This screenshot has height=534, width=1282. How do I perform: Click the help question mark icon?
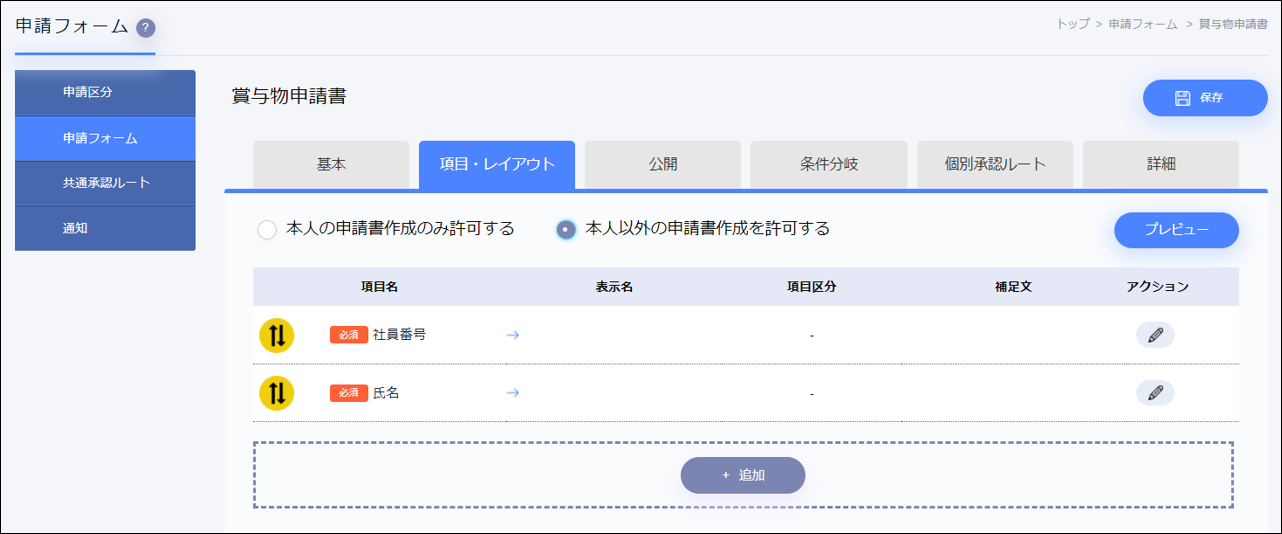point(146,28)
